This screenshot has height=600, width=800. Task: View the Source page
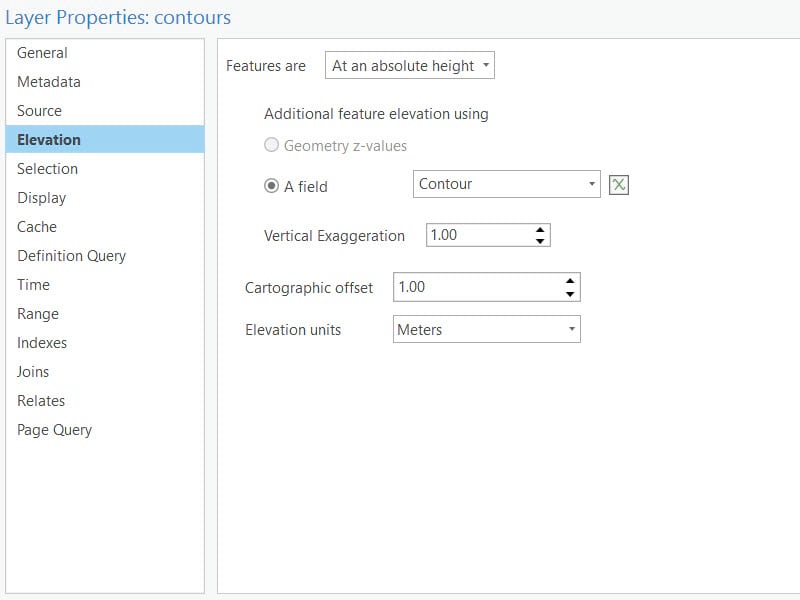click(x=41, y=111)
